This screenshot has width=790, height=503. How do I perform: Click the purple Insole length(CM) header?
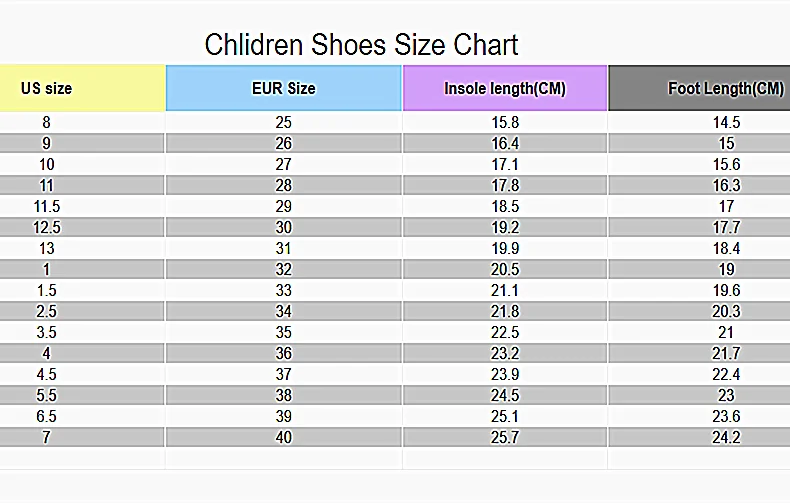[505, 88]
